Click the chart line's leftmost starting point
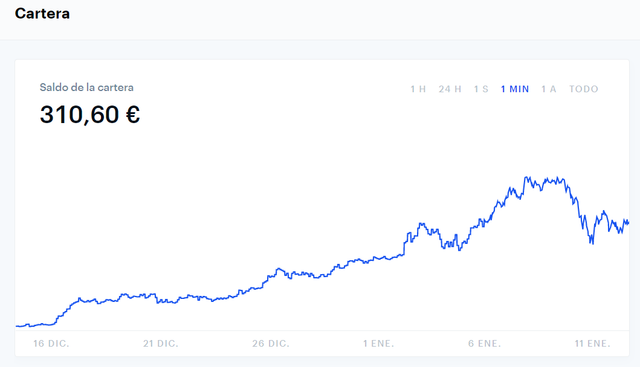Viewport: 640px width, 367px height. pyautogui.click(x=17, y=326)
